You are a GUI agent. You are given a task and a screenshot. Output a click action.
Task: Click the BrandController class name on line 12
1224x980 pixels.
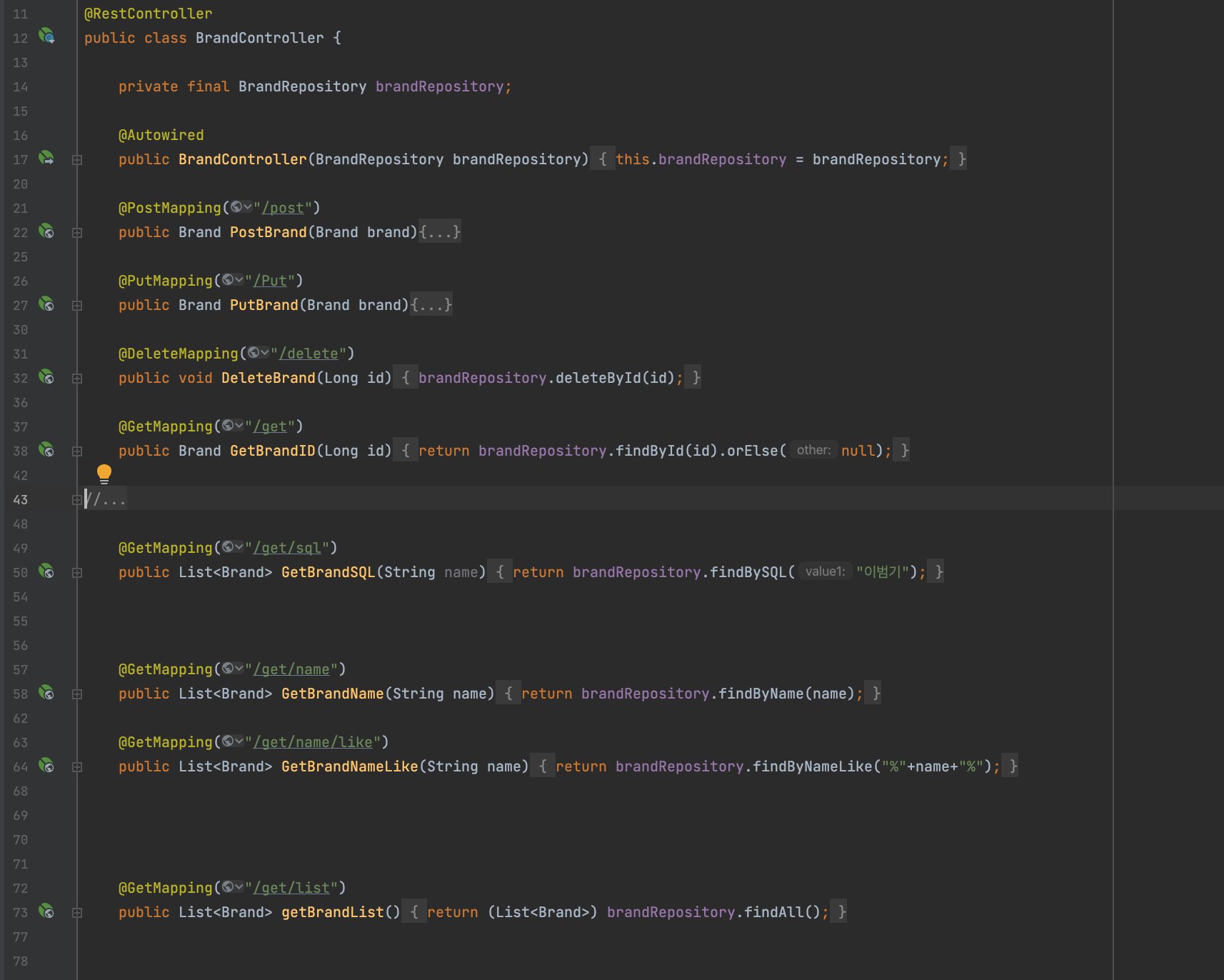pos(260,38)
